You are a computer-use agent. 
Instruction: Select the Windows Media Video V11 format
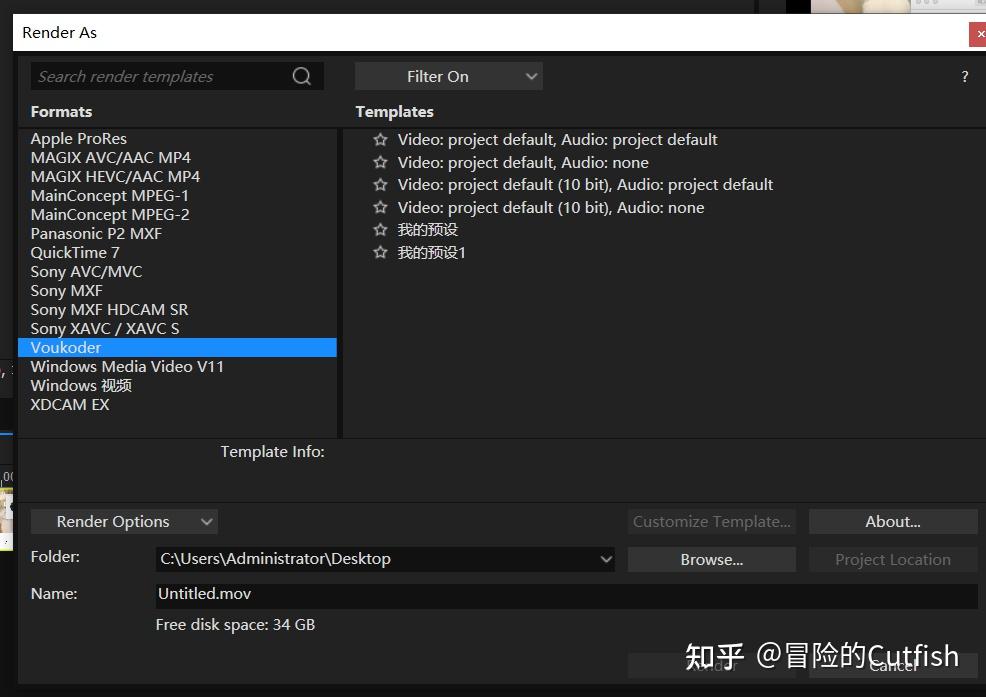127,366
